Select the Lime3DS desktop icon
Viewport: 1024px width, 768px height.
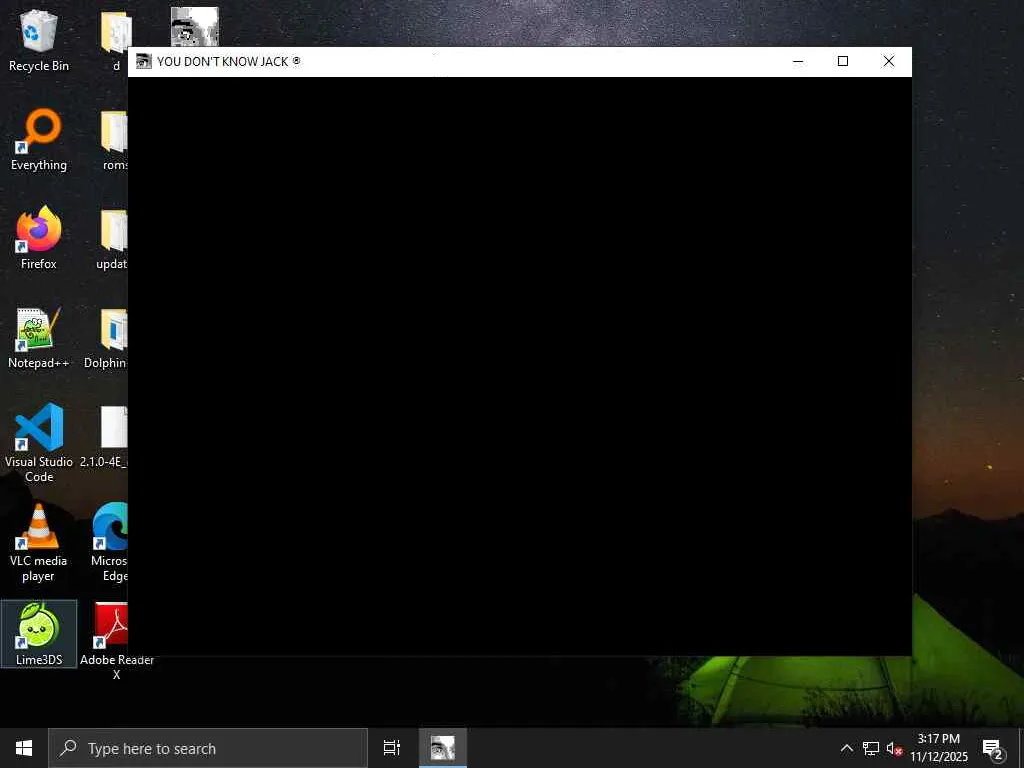point(39,633)
